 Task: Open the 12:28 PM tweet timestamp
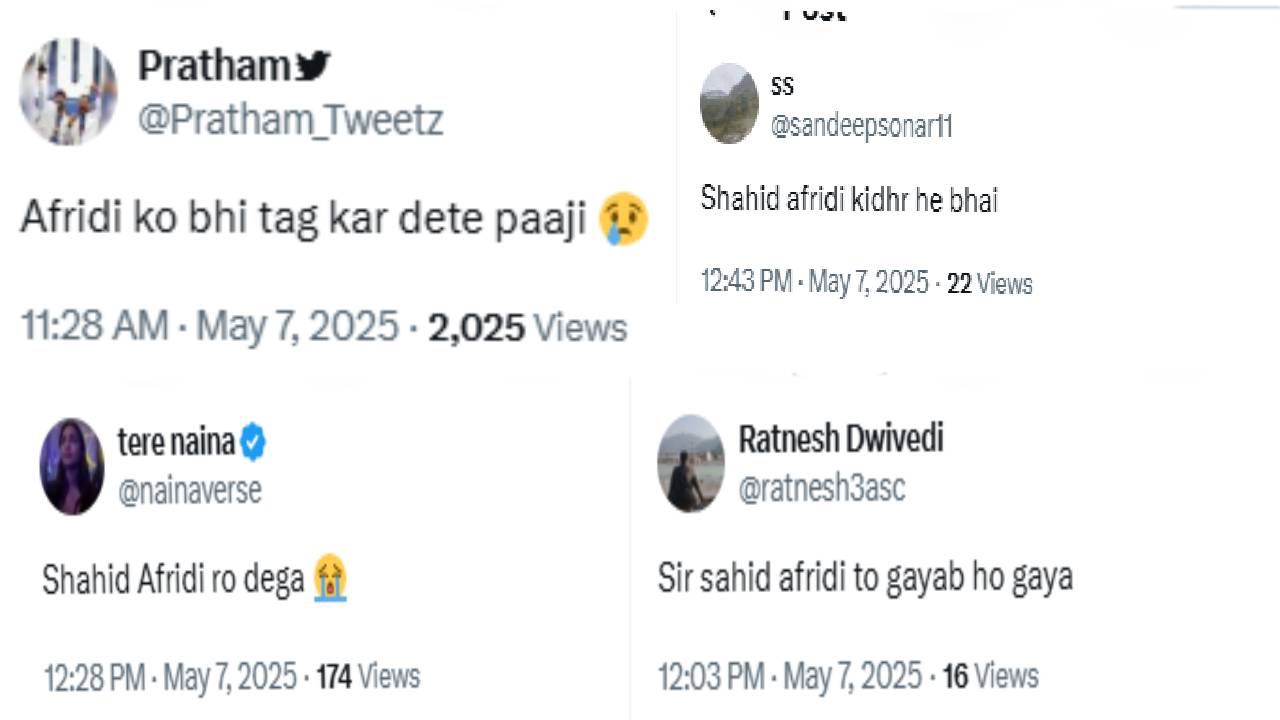170,677
